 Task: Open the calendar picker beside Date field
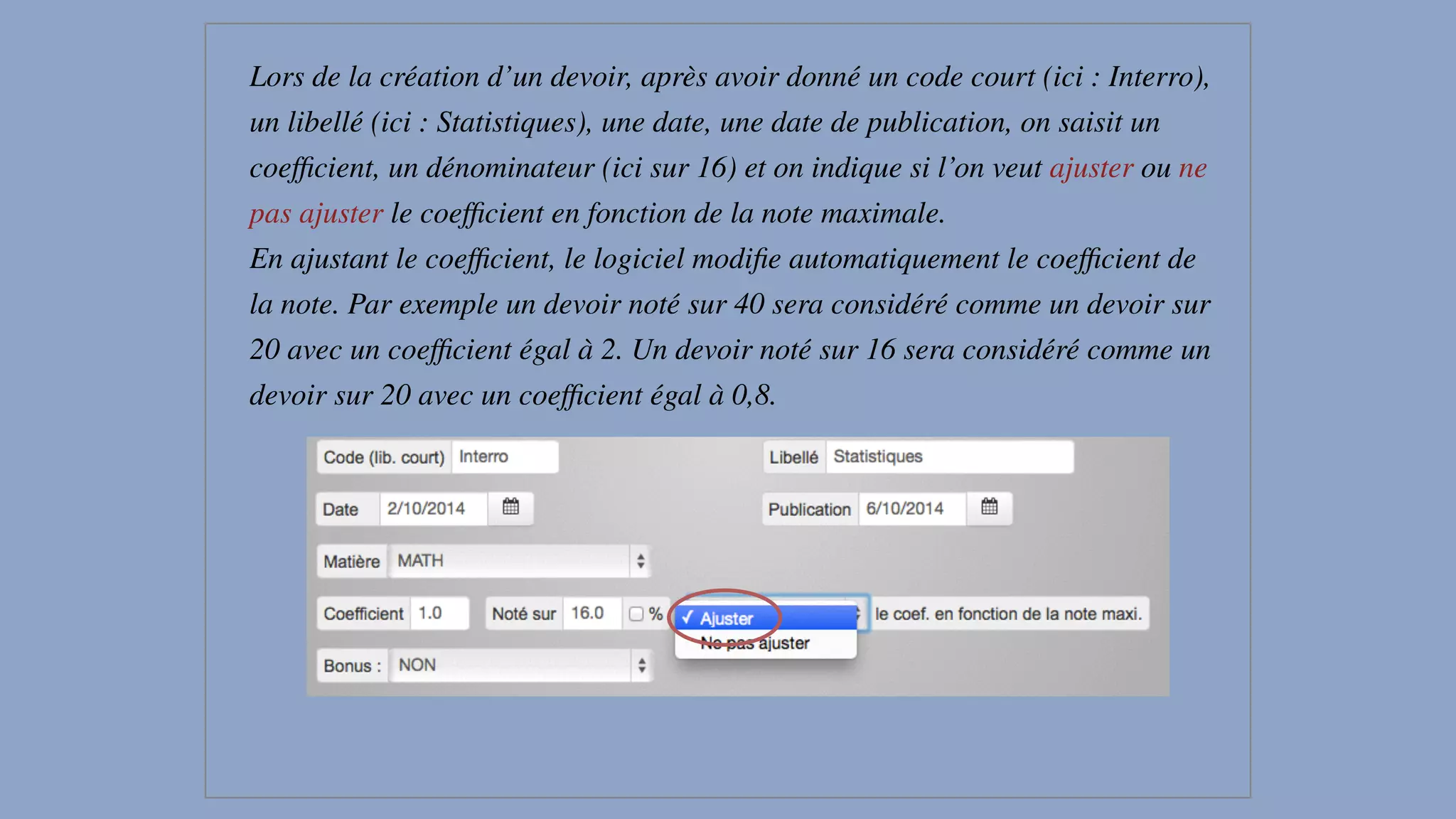pyautogui.click(x=510, y=508)
